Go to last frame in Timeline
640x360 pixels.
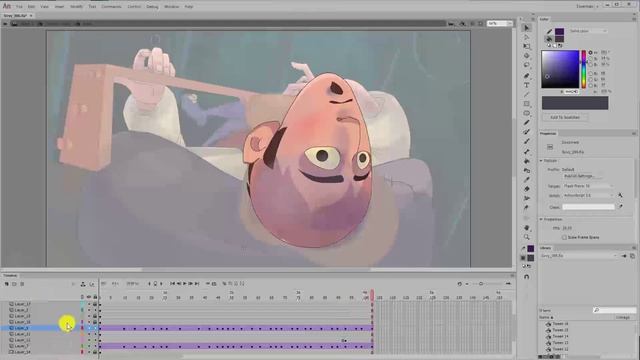[x=197, y=283]
